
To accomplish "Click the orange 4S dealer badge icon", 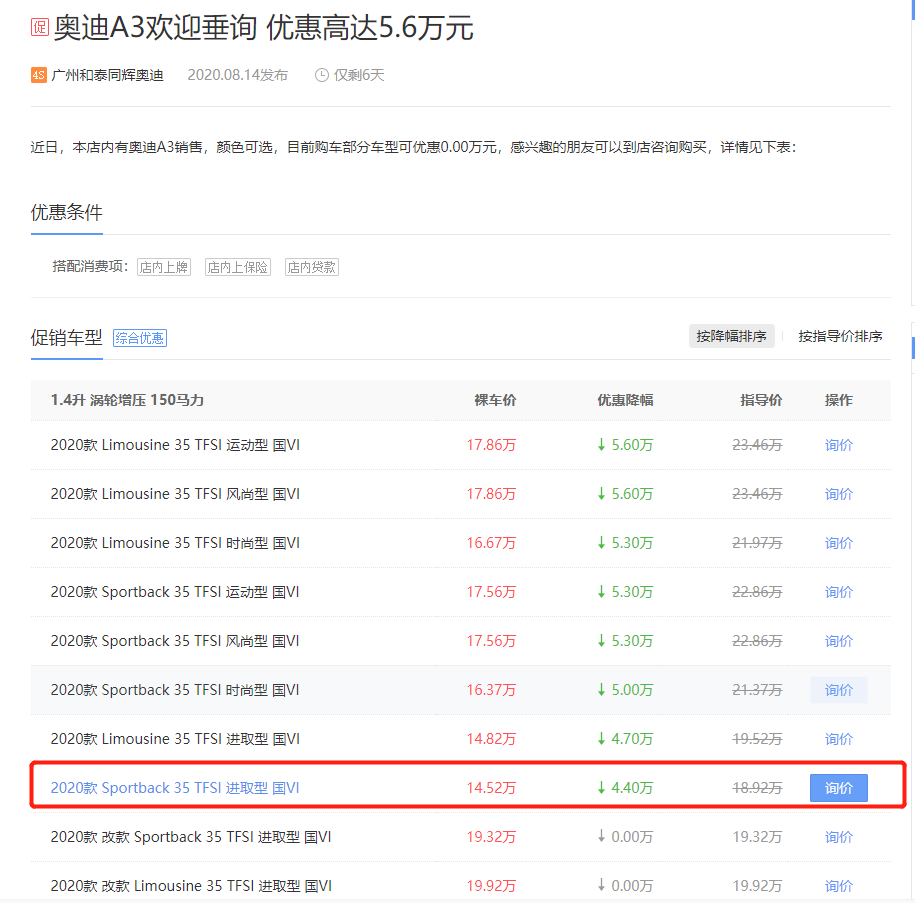I will [x=39, y=75].
